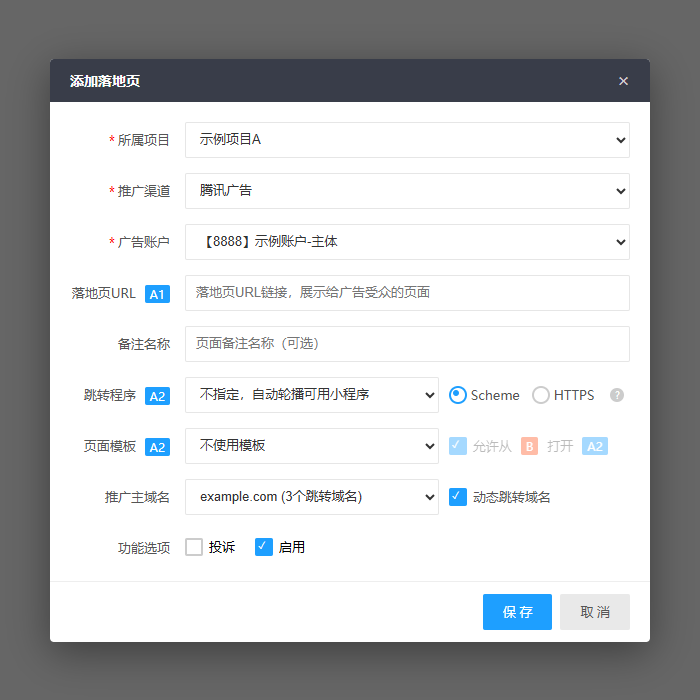Click the 添加落地页 dialog title
Screen dimensions: 700x700
point(105,81)
